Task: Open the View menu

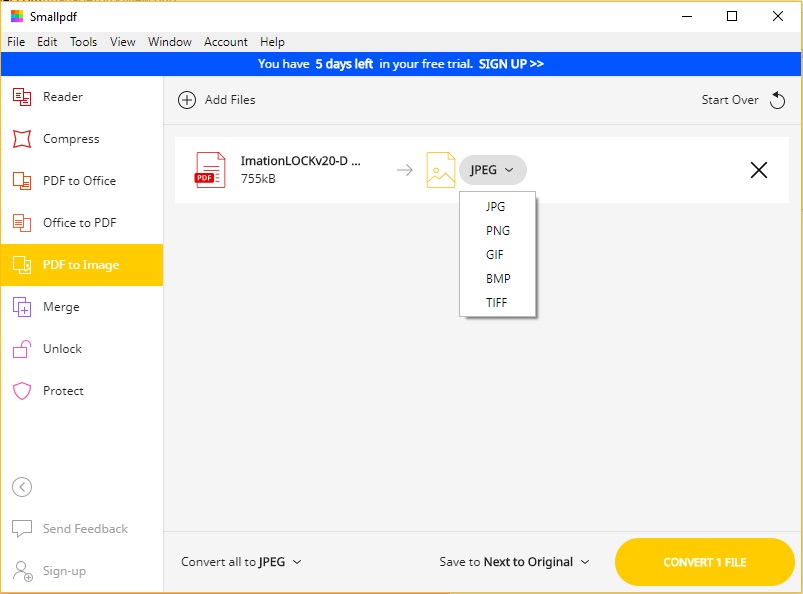Action: coord(123,42)
